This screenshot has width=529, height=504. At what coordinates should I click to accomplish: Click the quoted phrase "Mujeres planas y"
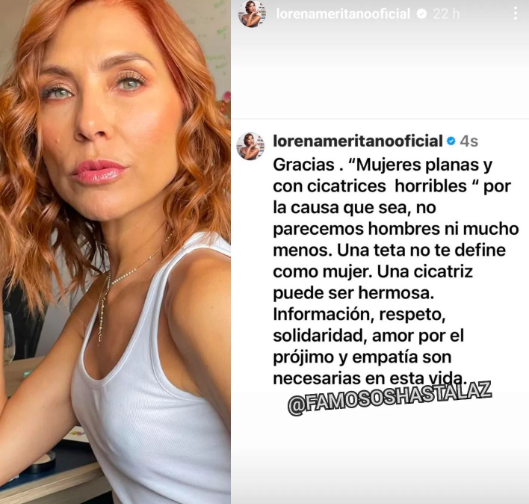pos(420,165)
